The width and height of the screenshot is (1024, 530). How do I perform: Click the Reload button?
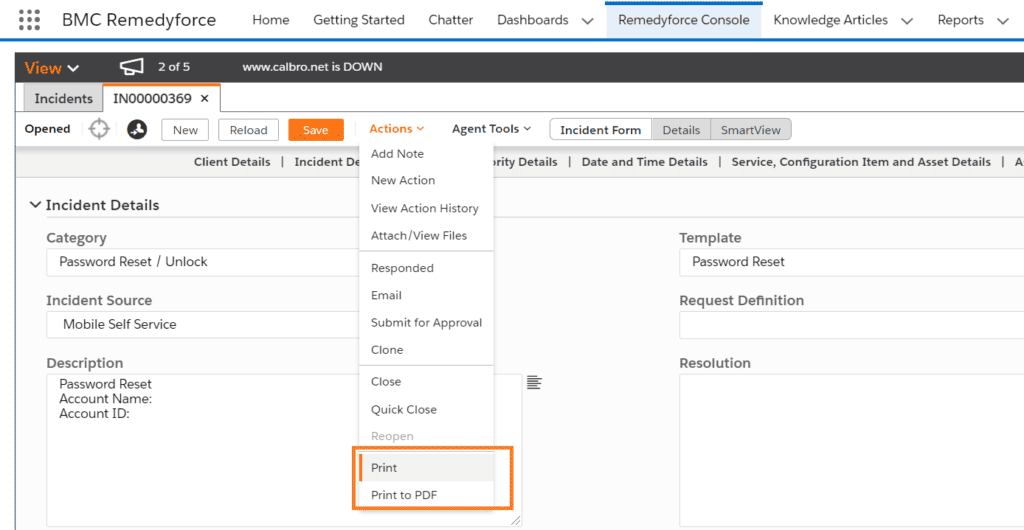[x=248, y=130]
